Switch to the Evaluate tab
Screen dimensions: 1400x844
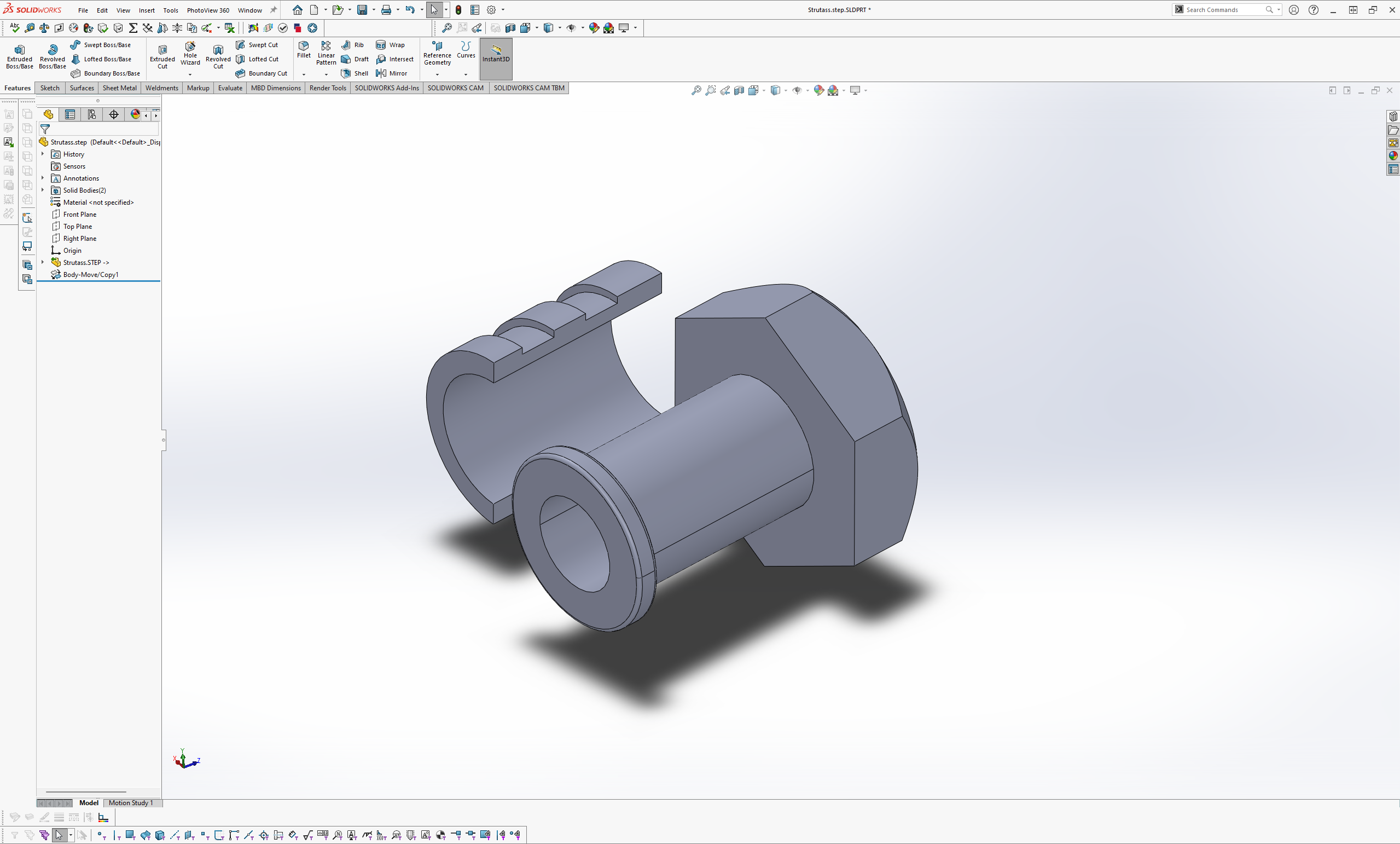pyautogui.click(x=230, y=88)
